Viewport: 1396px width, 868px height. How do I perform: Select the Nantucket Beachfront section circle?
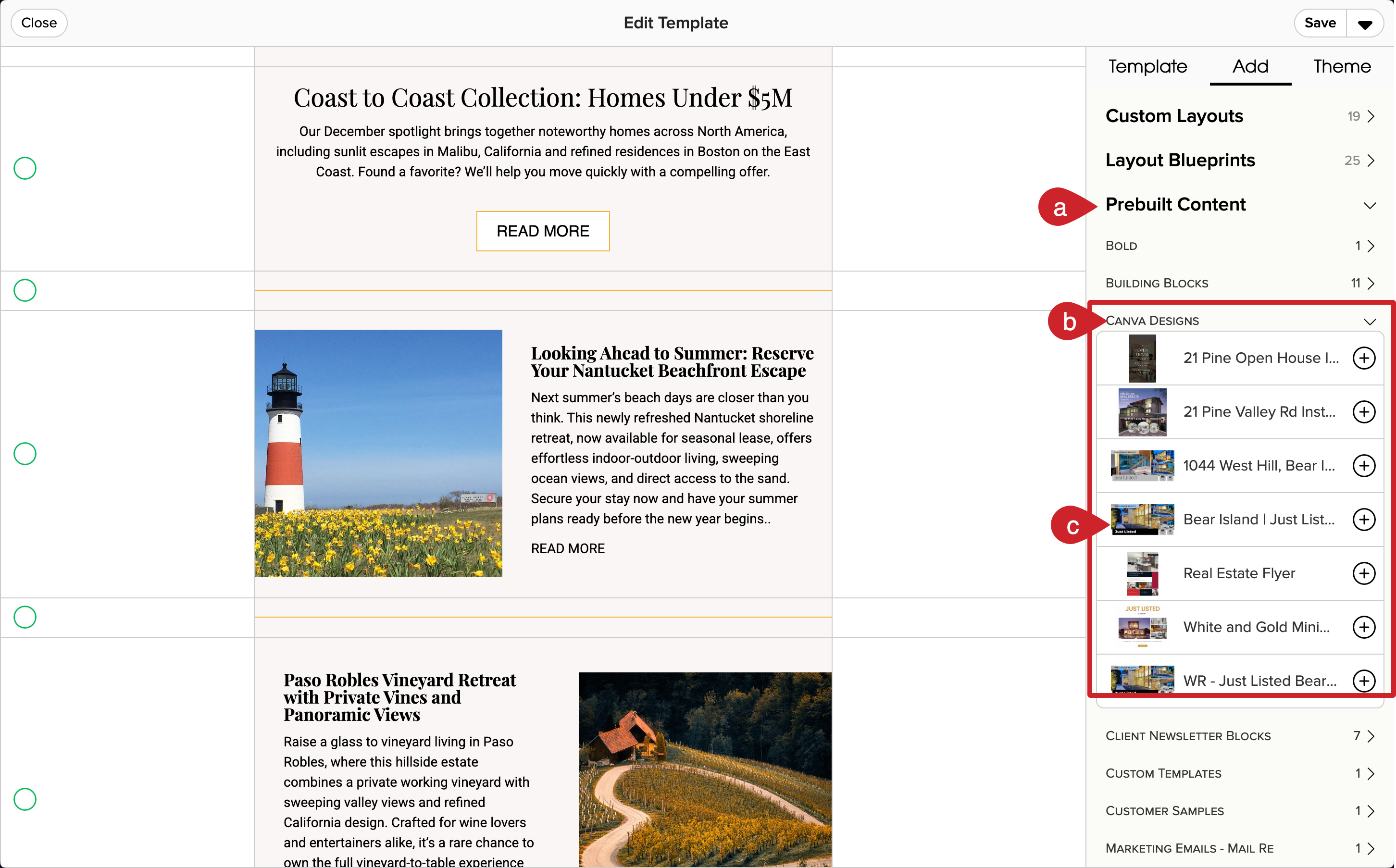(x=25, y=454)
